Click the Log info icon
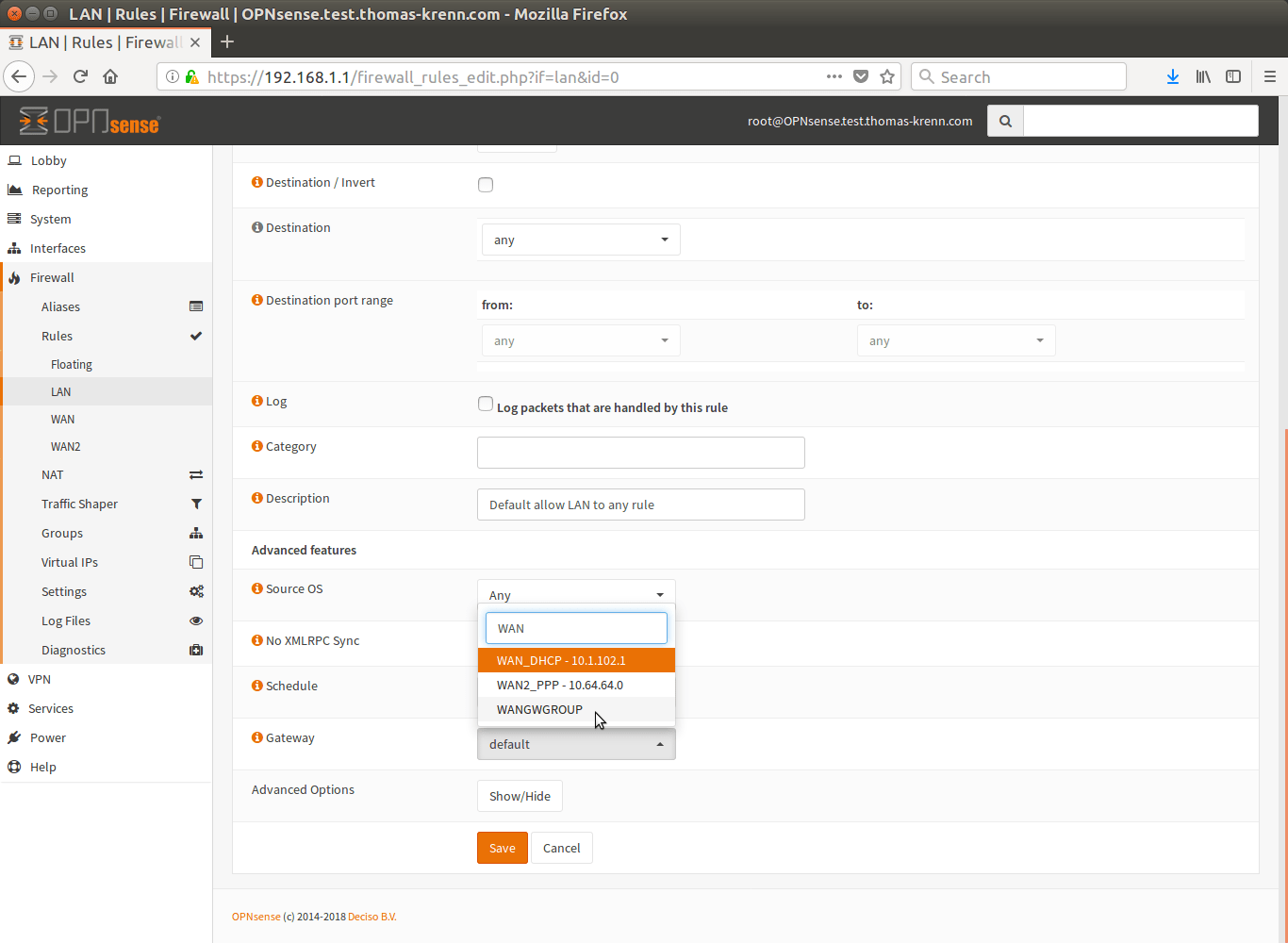1288x943 pixels. click(257, 401)
